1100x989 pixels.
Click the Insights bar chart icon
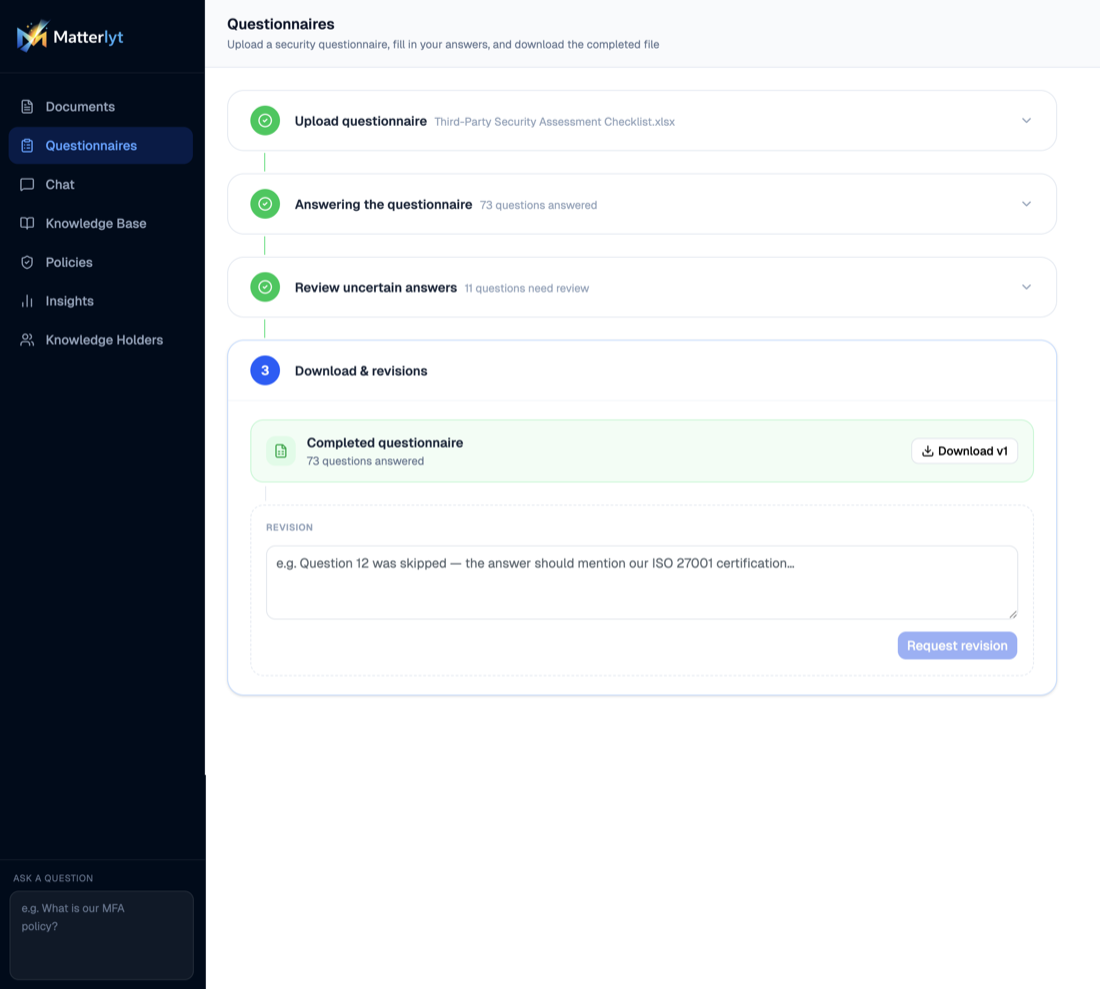pos(27,301)
